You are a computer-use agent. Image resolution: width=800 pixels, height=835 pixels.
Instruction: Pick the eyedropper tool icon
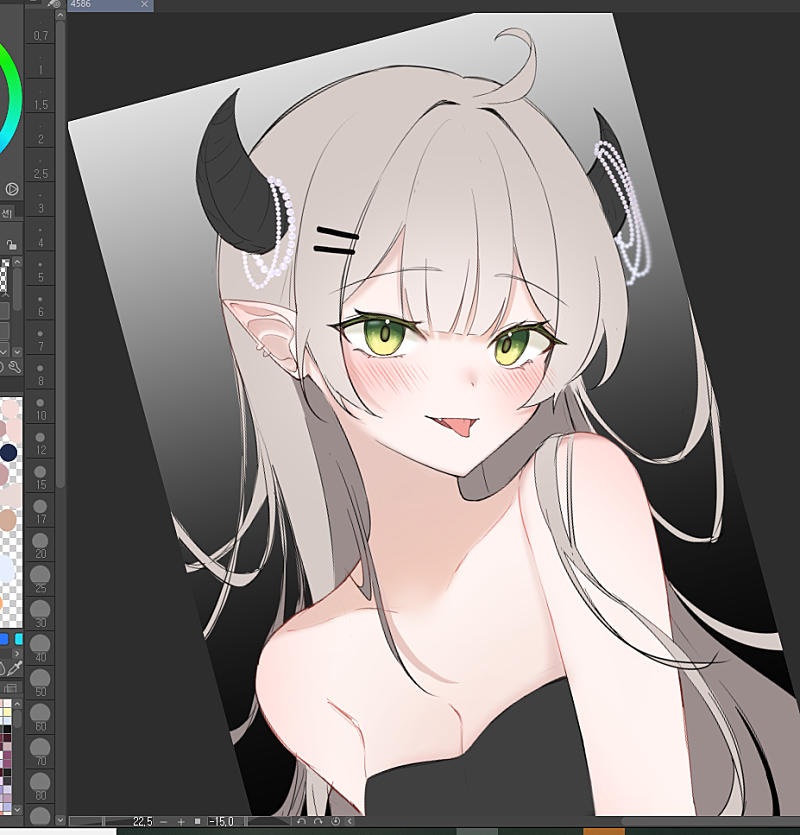(x=15, y=668)
